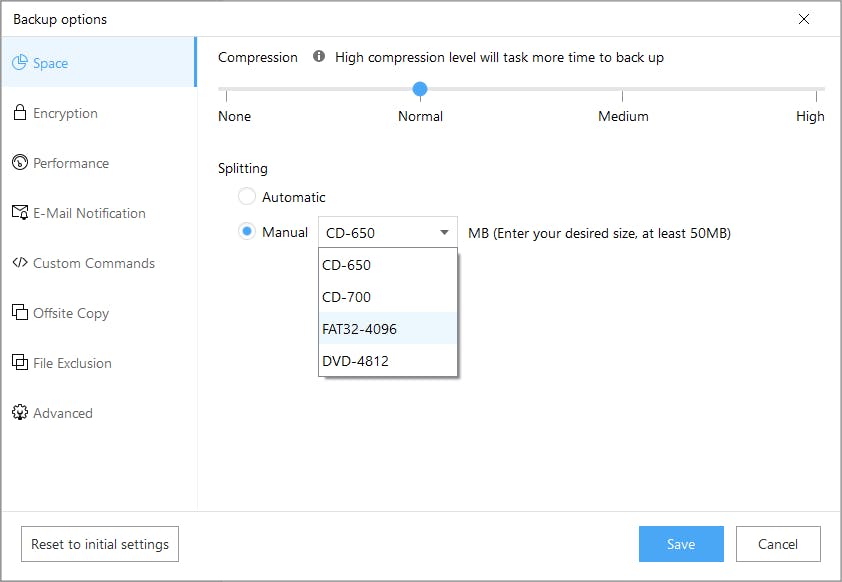Screen dimensions: 842x582
Task: Click the Space pie chart icon
Action: click(19, 63)
